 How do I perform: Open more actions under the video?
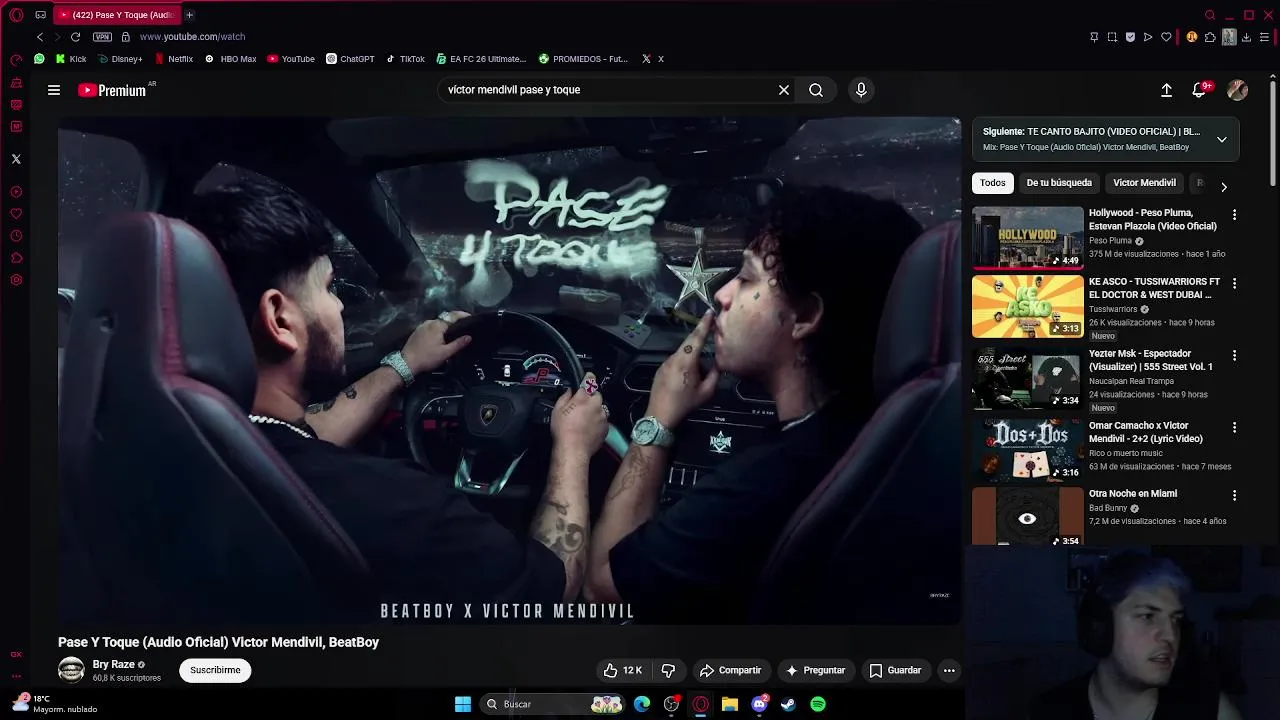(x=949, y=670)
